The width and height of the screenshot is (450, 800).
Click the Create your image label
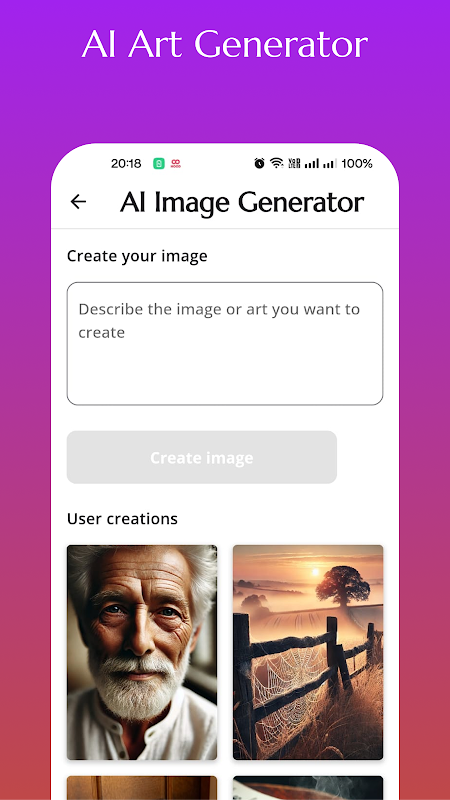pos(137,256)
